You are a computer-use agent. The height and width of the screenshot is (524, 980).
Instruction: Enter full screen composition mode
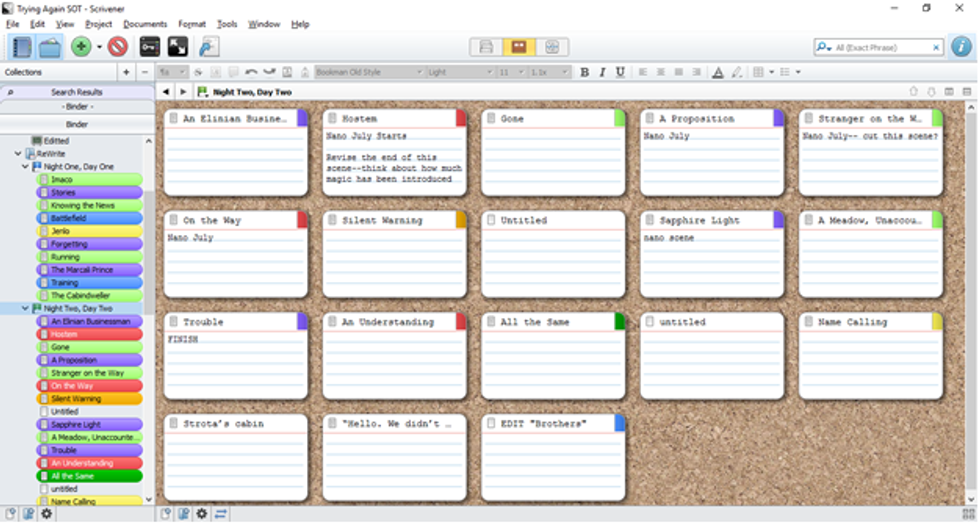(x=177, y=47)
